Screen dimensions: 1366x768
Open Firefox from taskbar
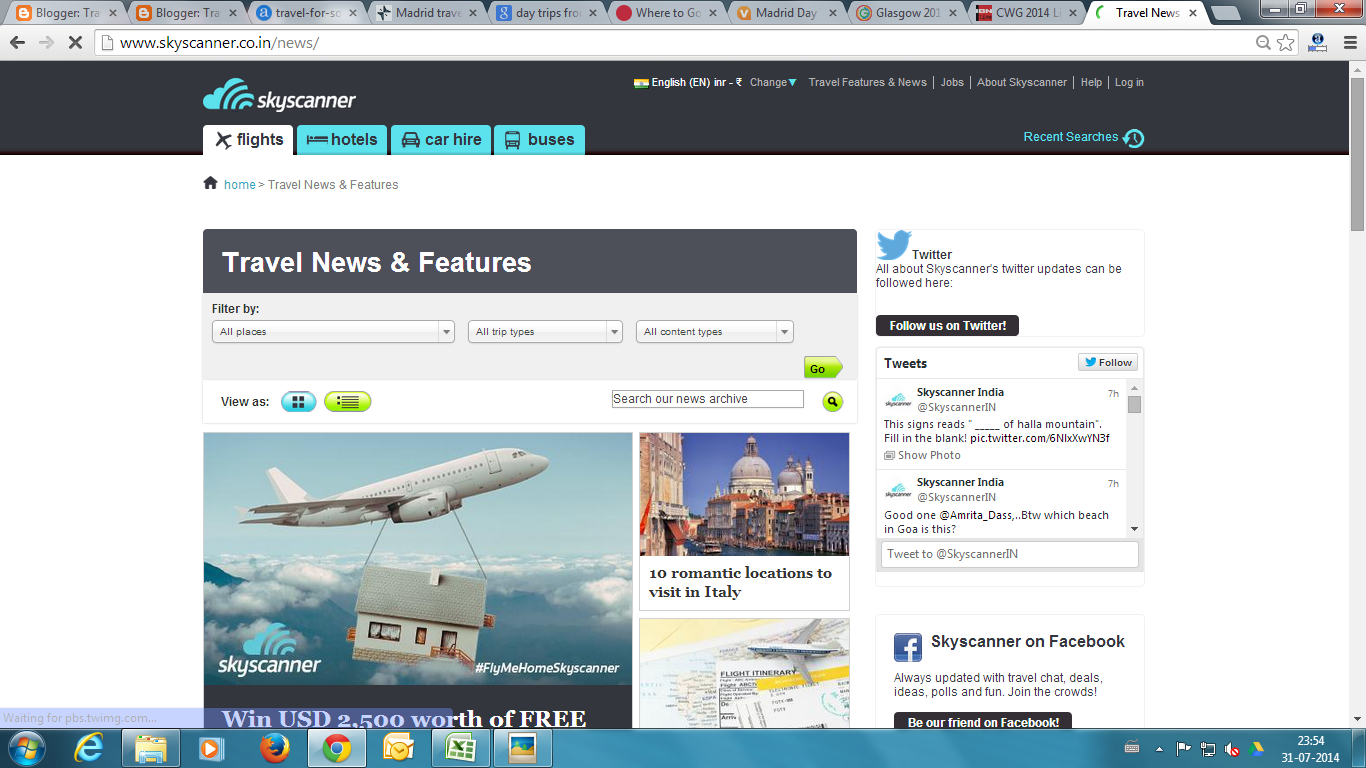point(274,748)
